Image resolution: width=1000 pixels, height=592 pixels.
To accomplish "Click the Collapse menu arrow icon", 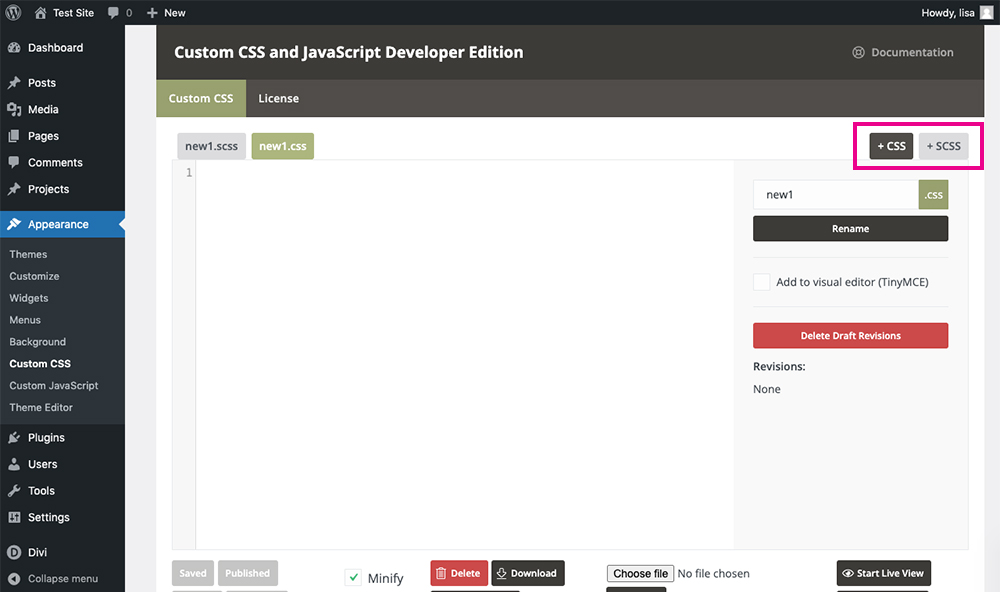I will [14, 579].
